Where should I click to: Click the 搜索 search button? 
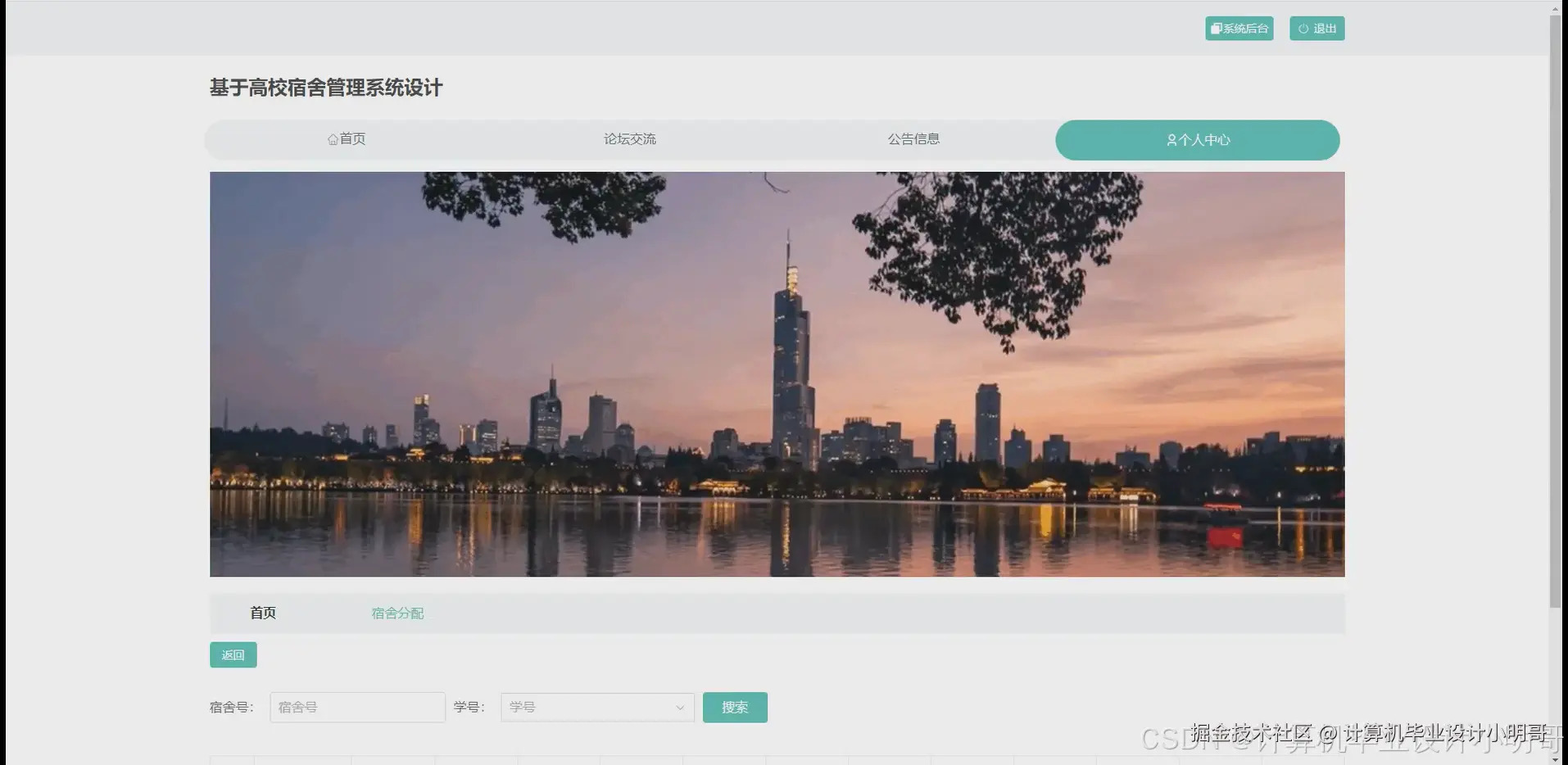[x=735, y=707]
